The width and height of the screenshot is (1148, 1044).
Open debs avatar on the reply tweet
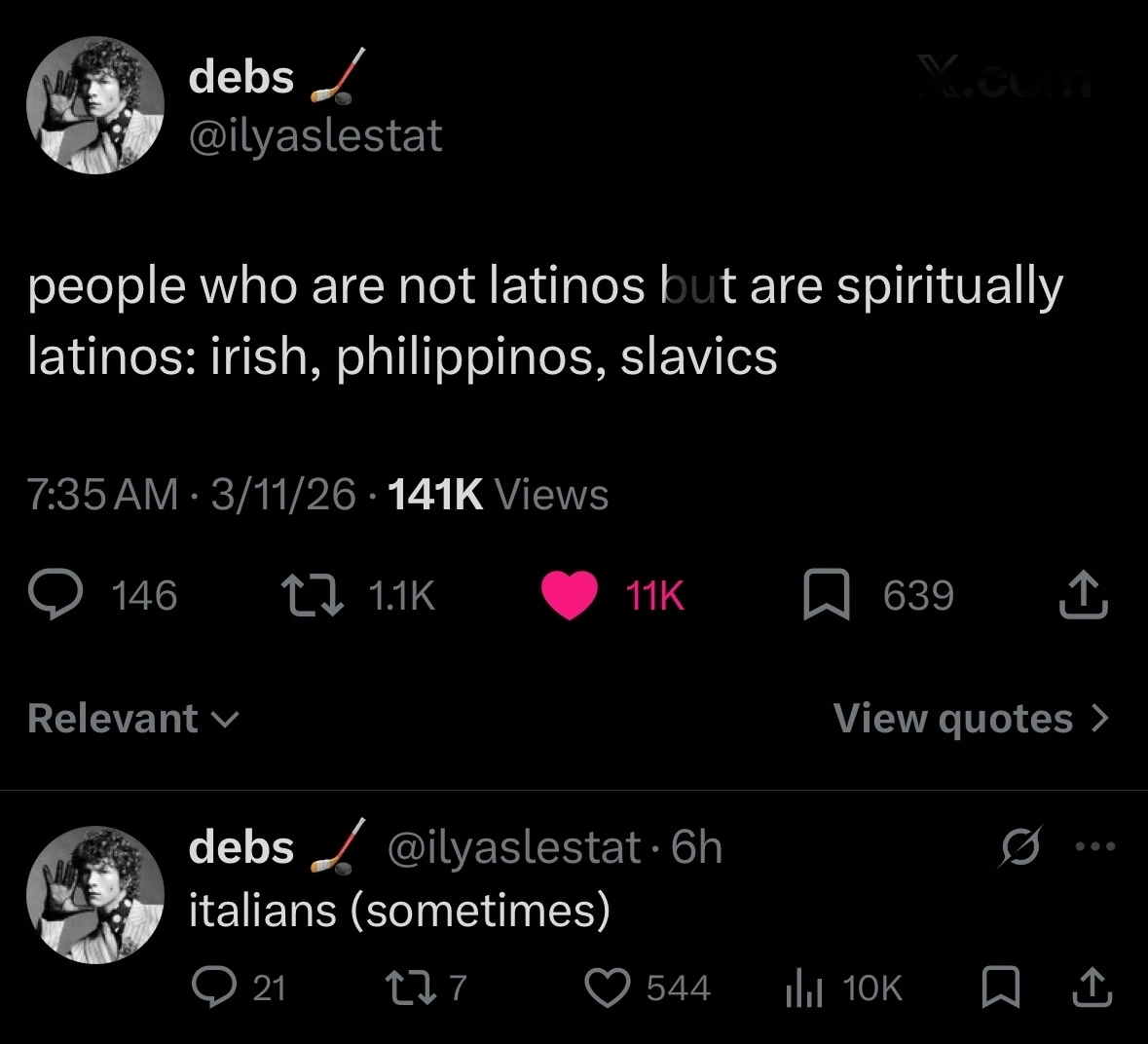pyautogui.click(x=94, y=894)
